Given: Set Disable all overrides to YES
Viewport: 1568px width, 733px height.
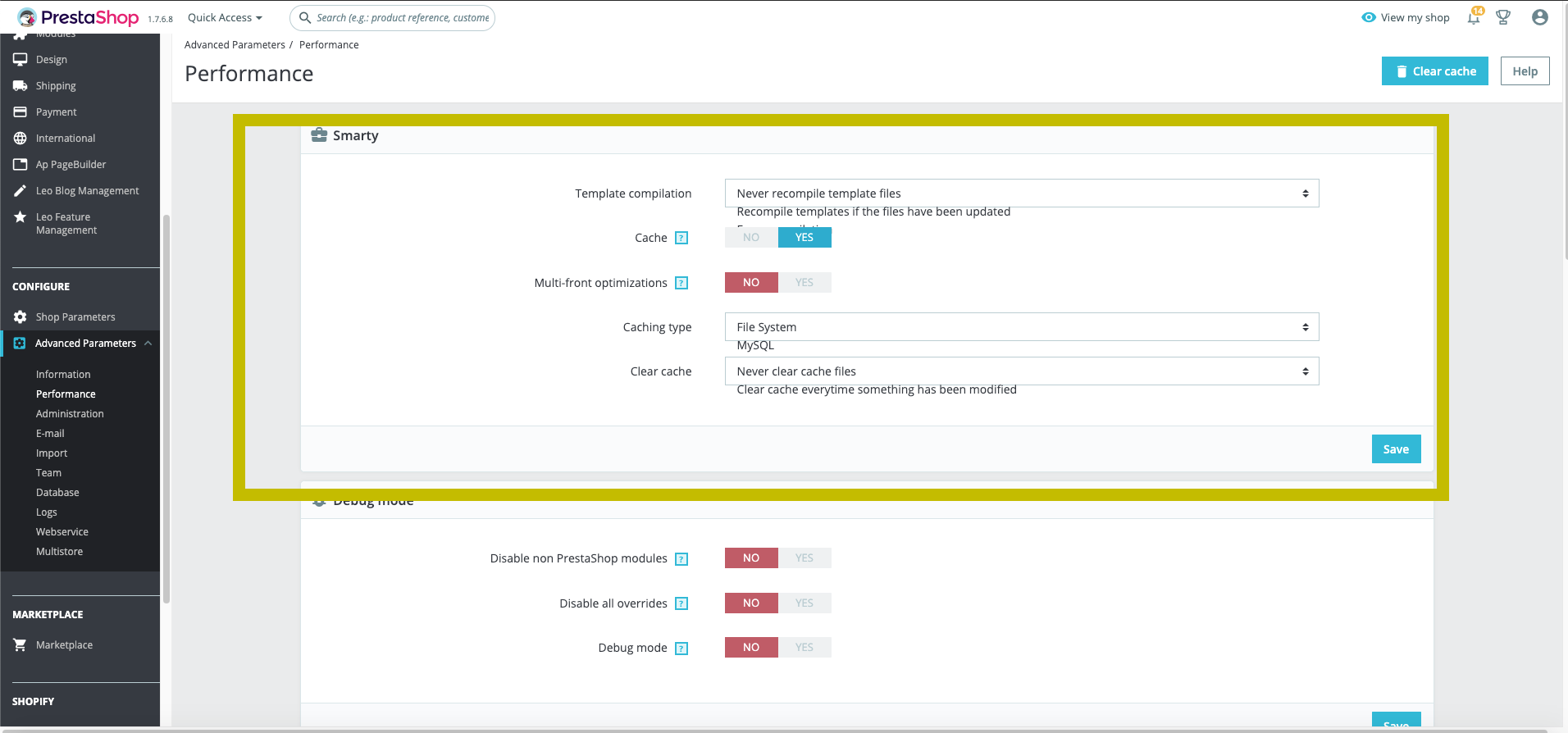Looking at the screenshot, I should [x=805, y=603].
